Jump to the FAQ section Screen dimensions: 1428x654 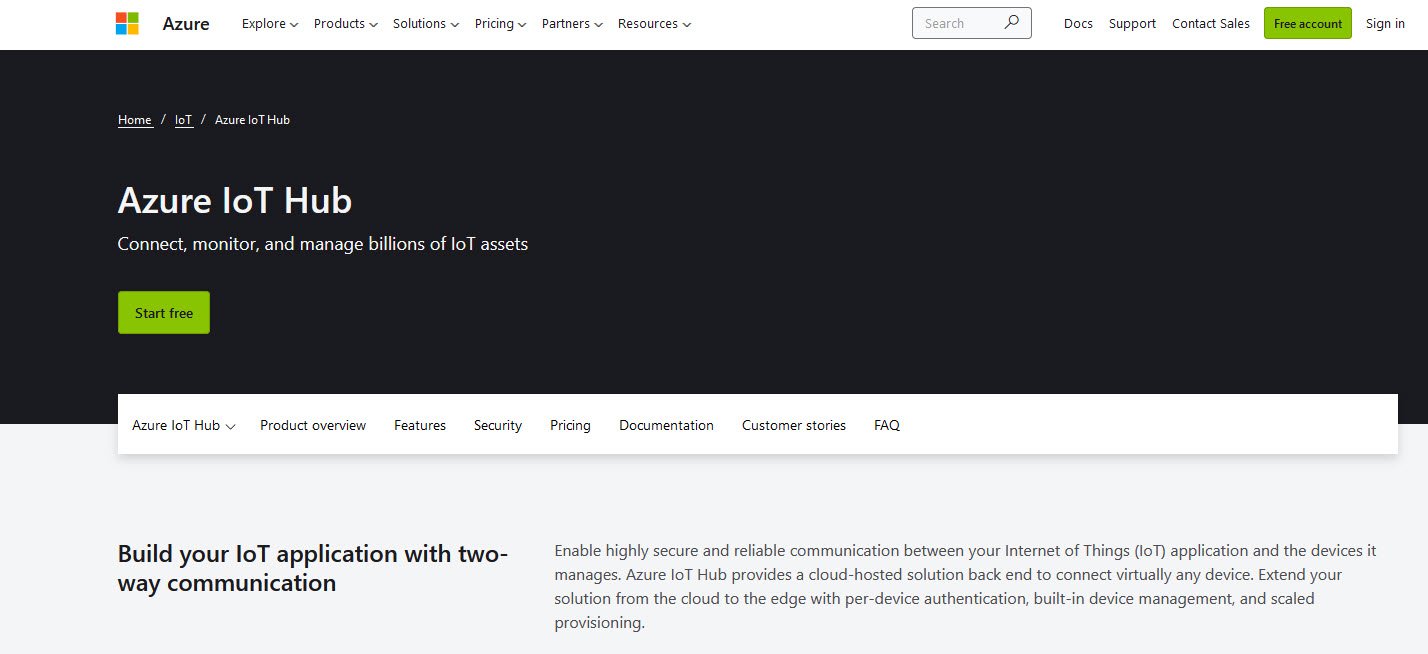(x=887, y=425)
